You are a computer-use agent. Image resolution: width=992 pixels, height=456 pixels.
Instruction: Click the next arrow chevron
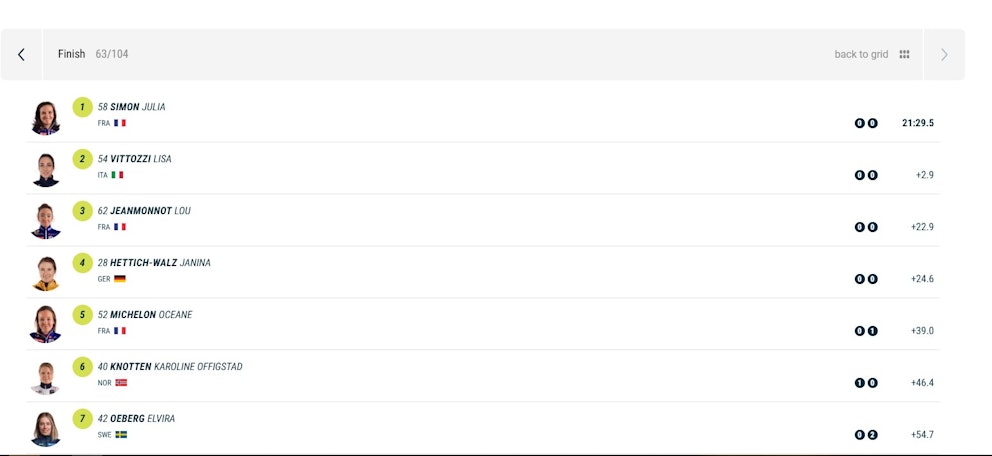(x=944, y=55)
